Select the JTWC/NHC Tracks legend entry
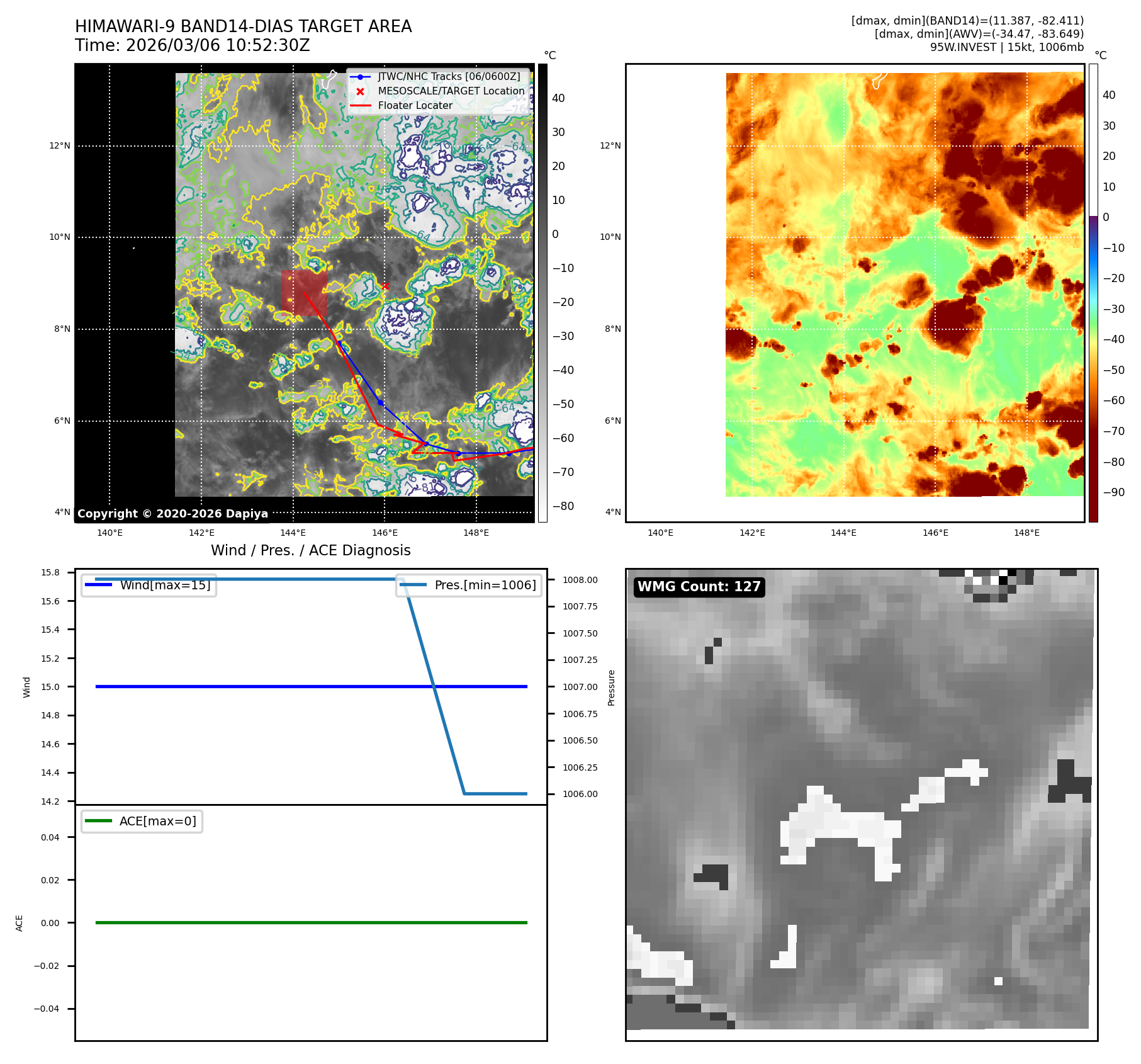 point(449,77)
